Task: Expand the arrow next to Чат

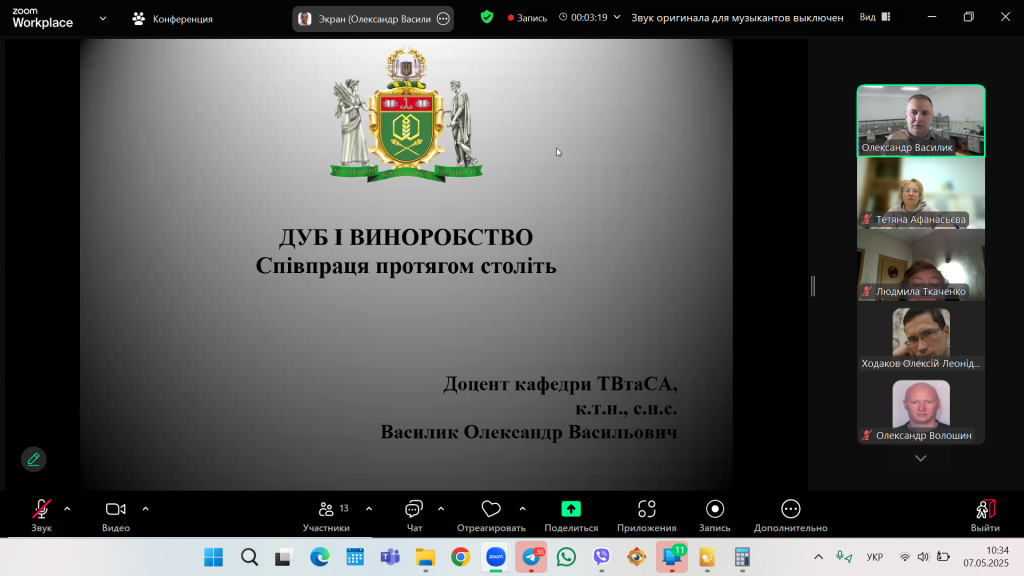Action: 441,509
